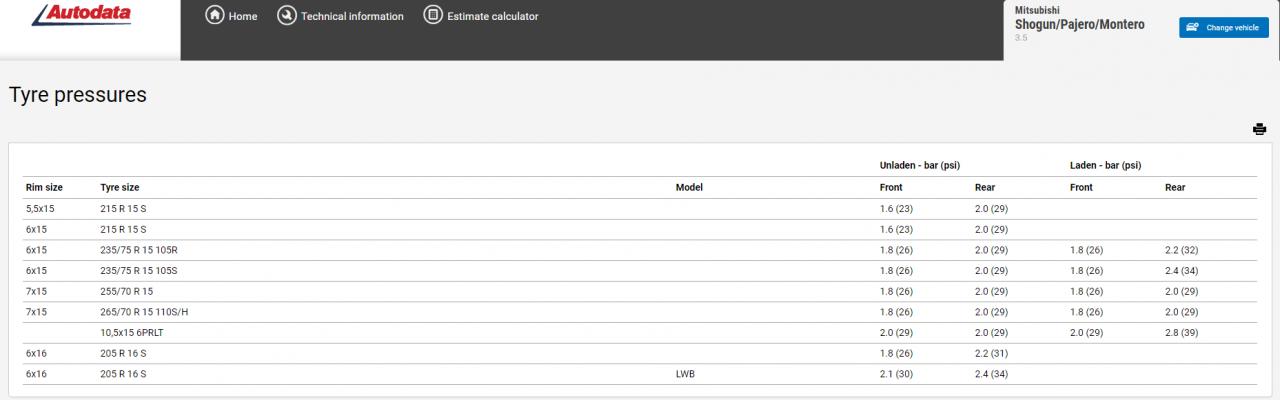
Task: Select the 265/70 R 15 110S/H tyre entry
Action: point(146,312)
